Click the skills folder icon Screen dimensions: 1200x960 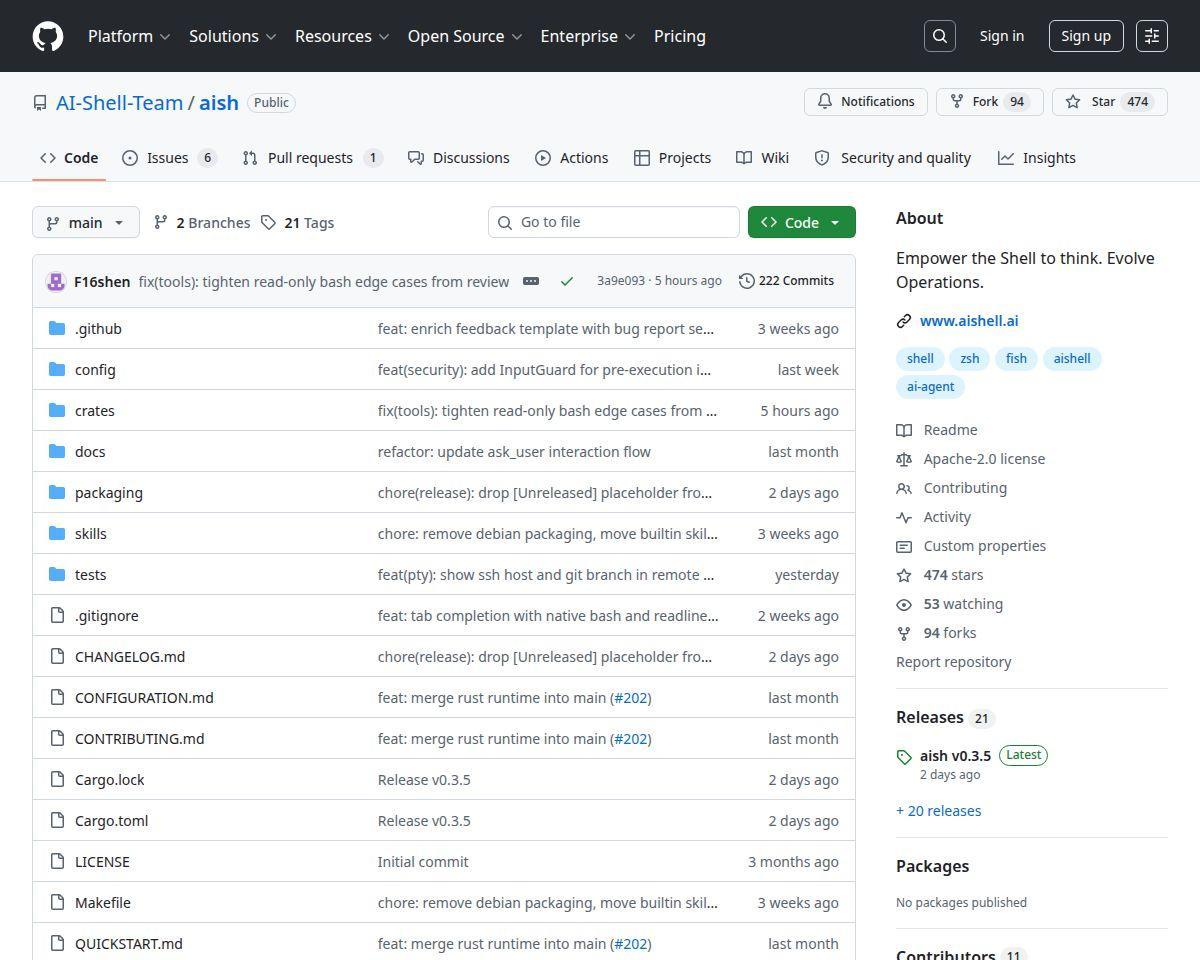[x=57, y=533]
